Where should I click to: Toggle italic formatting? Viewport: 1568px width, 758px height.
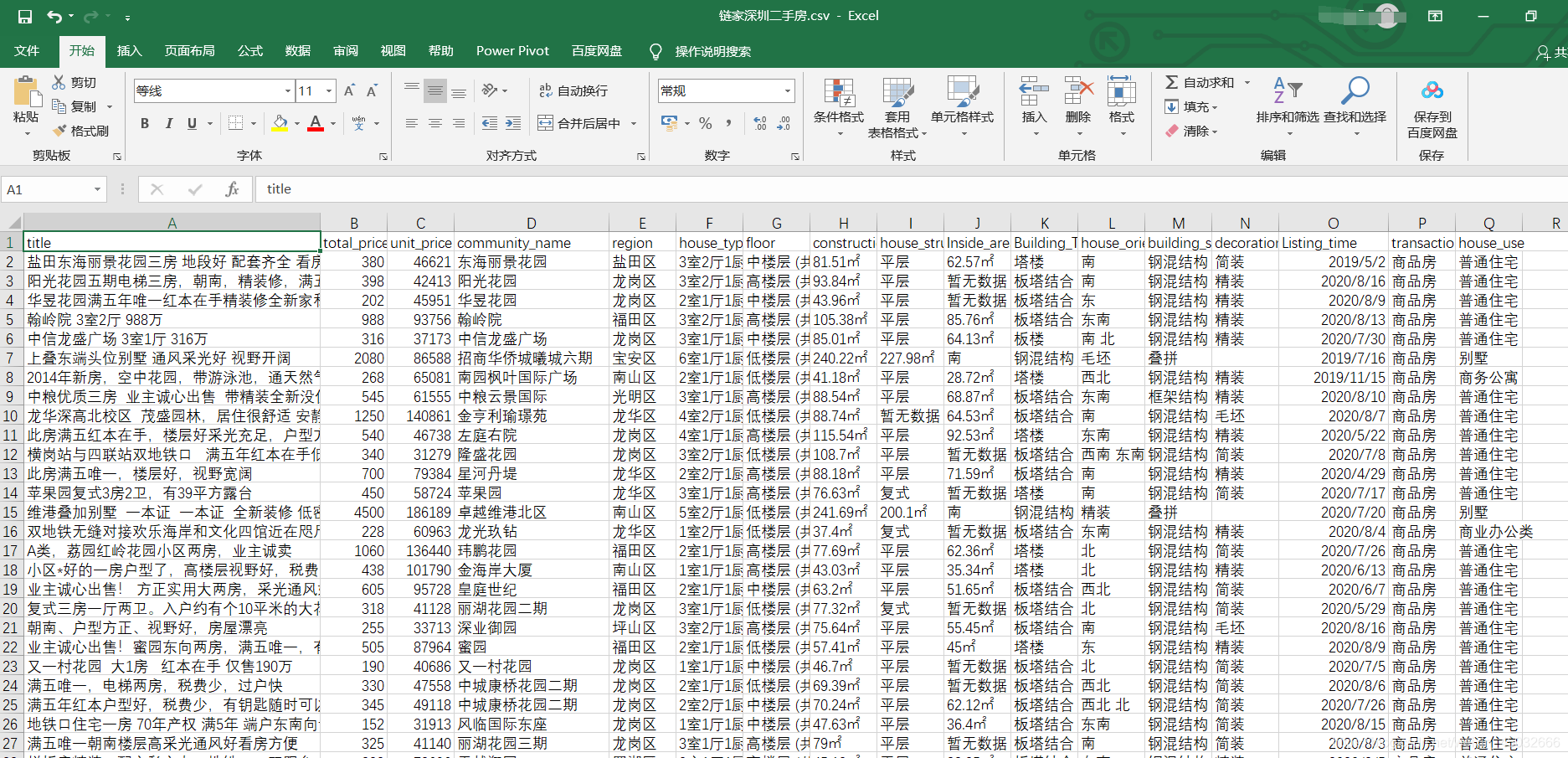pos(168,123)
